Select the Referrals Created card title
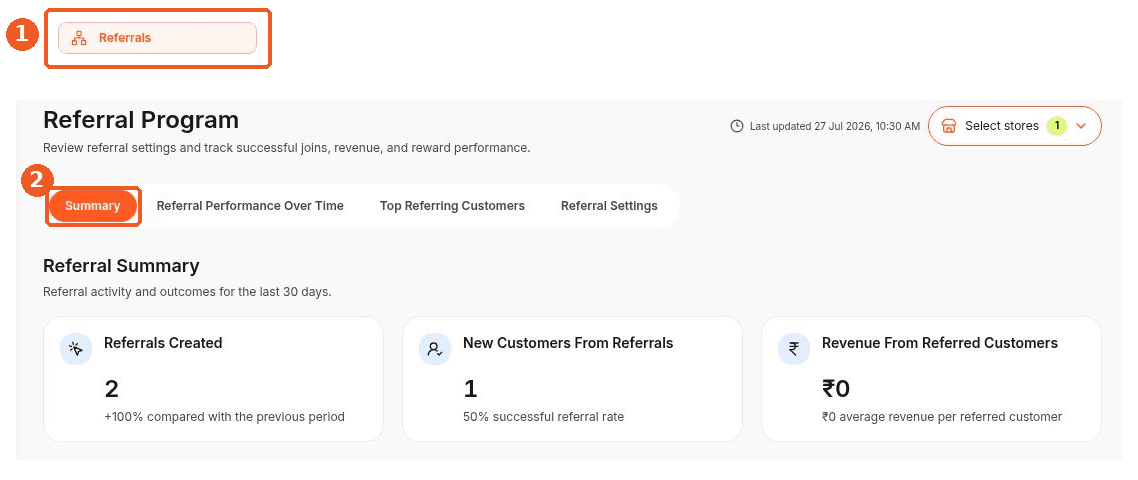The height and width of the screenshot is (480, 1138). click(163, 343)
